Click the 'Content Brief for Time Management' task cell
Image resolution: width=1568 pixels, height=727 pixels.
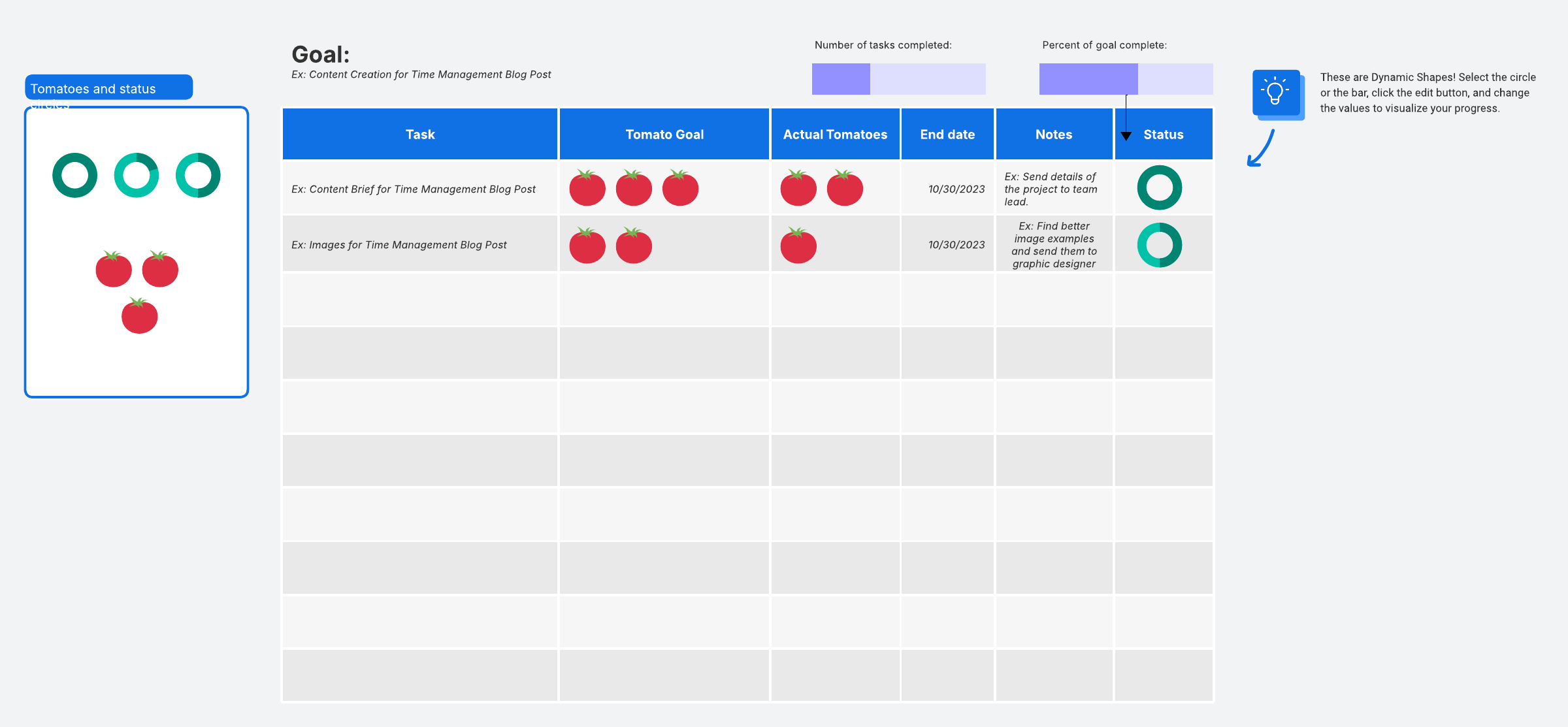pyautogui.click(x=414, y=189)
